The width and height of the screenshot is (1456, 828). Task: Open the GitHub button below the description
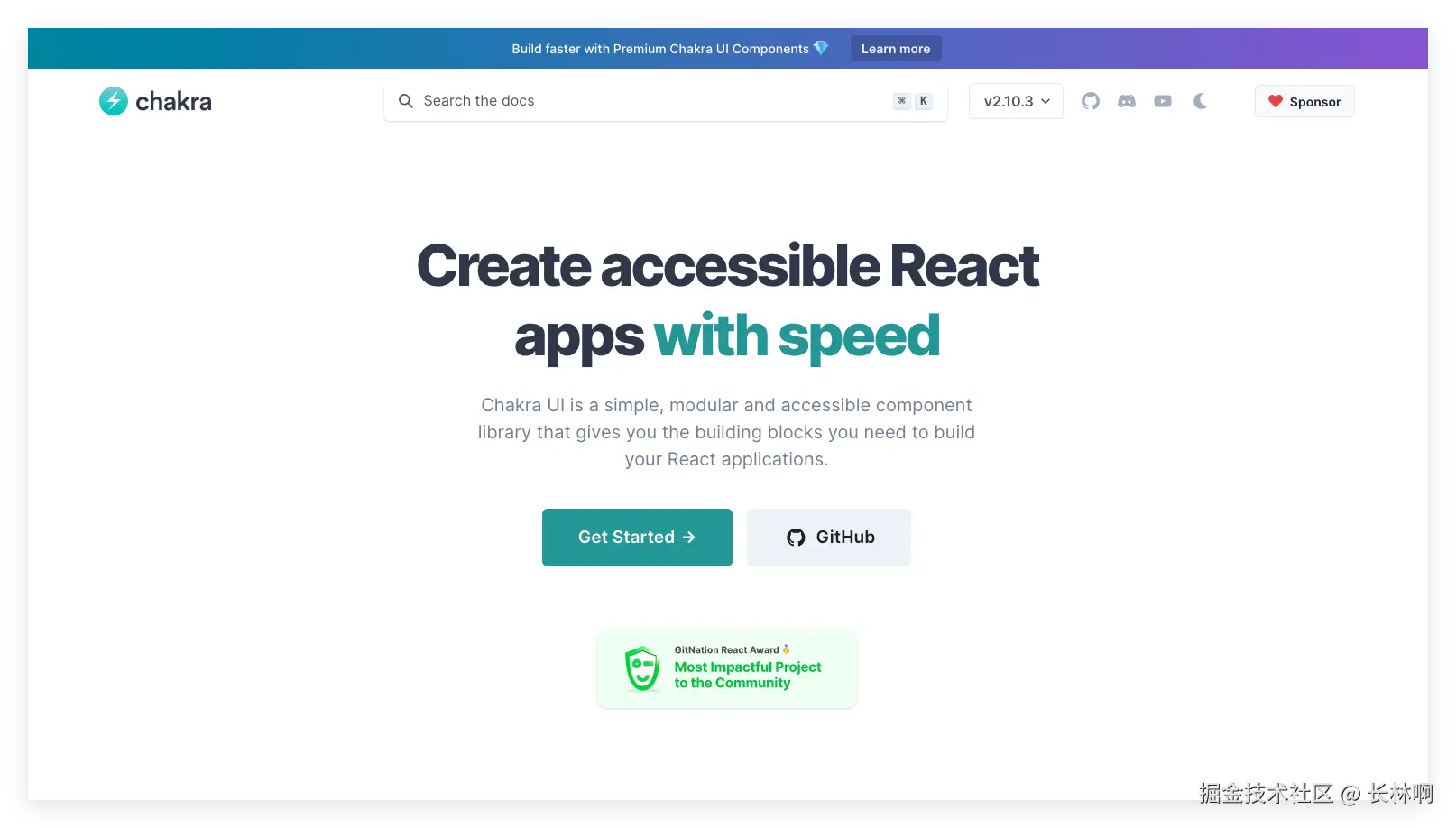click(829, 538)
